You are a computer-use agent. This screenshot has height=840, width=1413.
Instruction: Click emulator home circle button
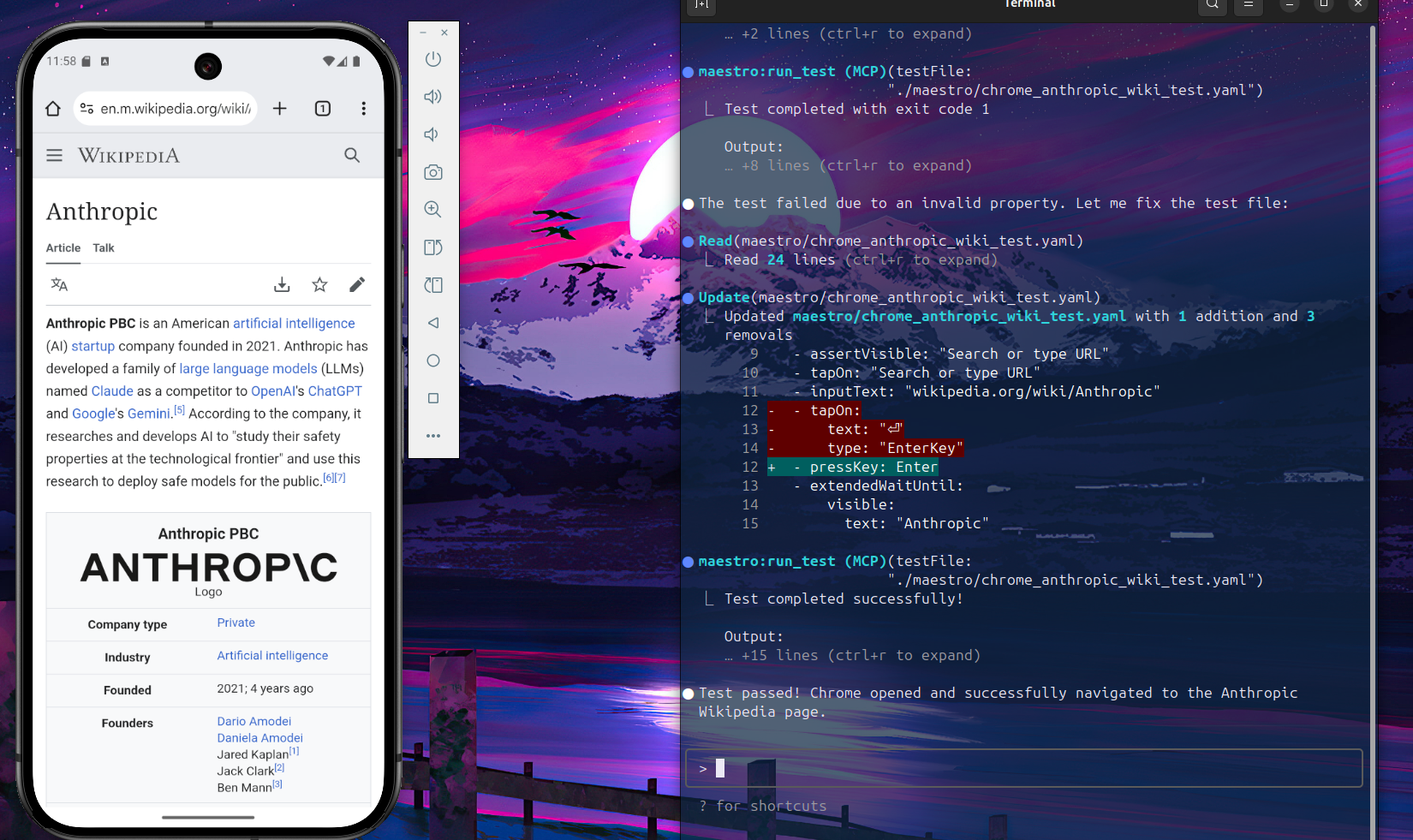coord(433,360)
